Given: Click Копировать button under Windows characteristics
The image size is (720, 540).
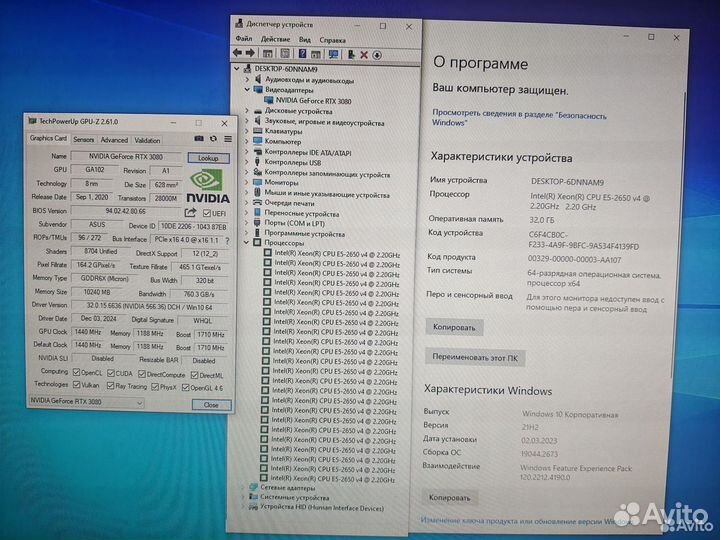Looking at the screenshot, I should coord(450,497).
